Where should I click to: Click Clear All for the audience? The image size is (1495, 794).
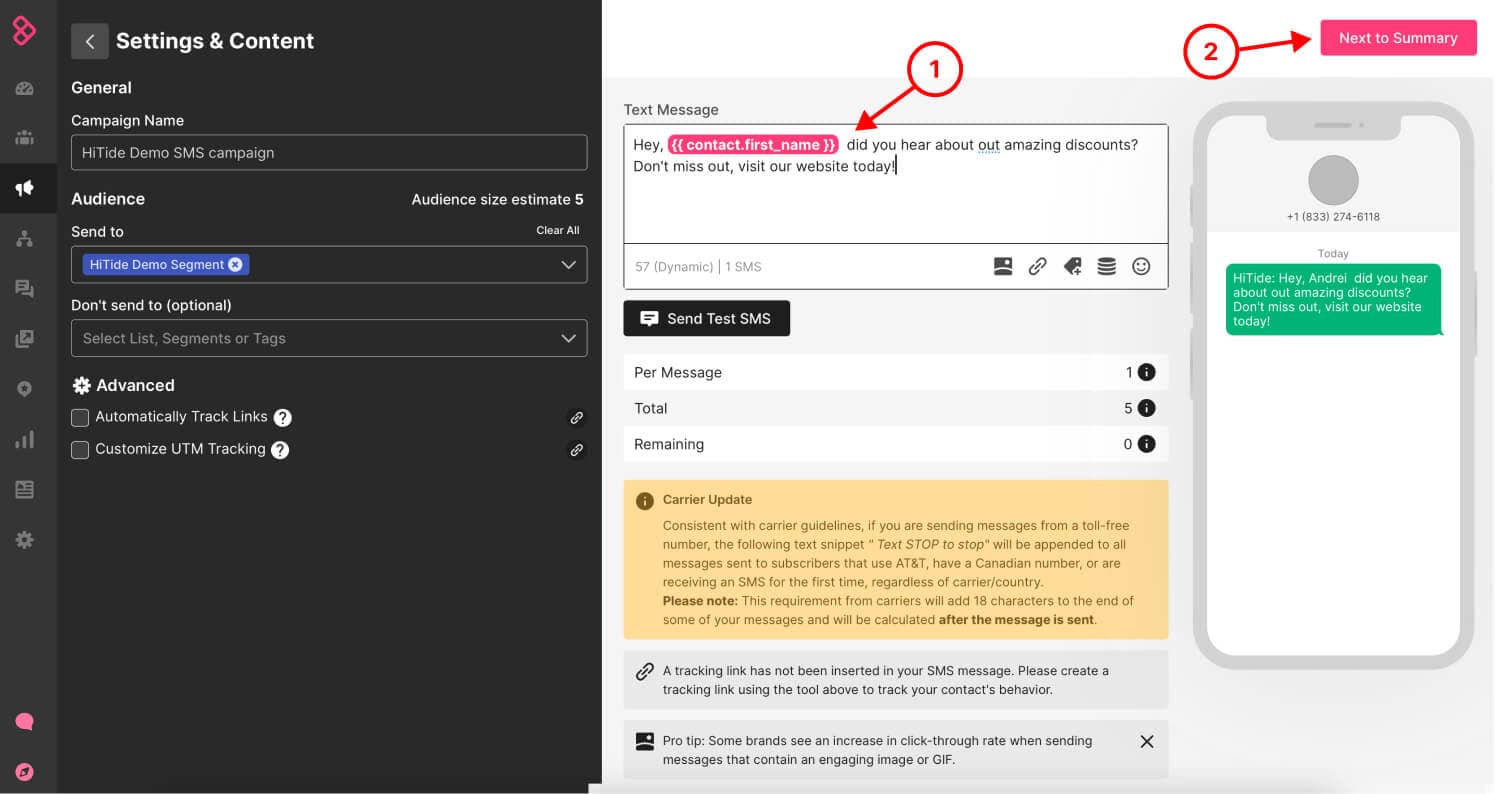(557, 230)
